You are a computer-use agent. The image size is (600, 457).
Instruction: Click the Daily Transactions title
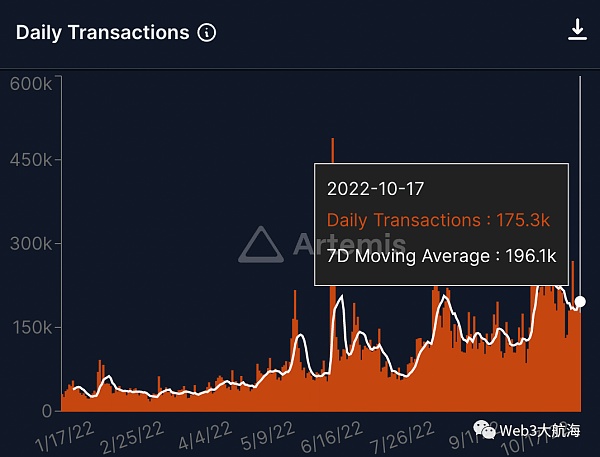(103, 33)
